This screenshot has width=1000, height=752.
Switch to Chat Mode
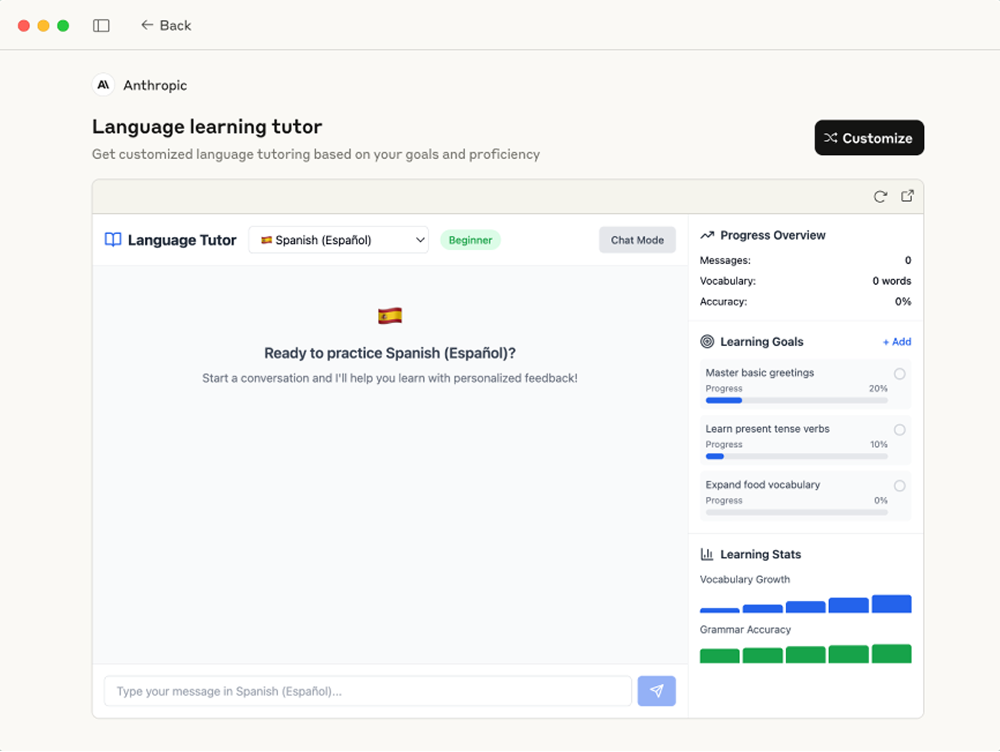pos(637,240)
